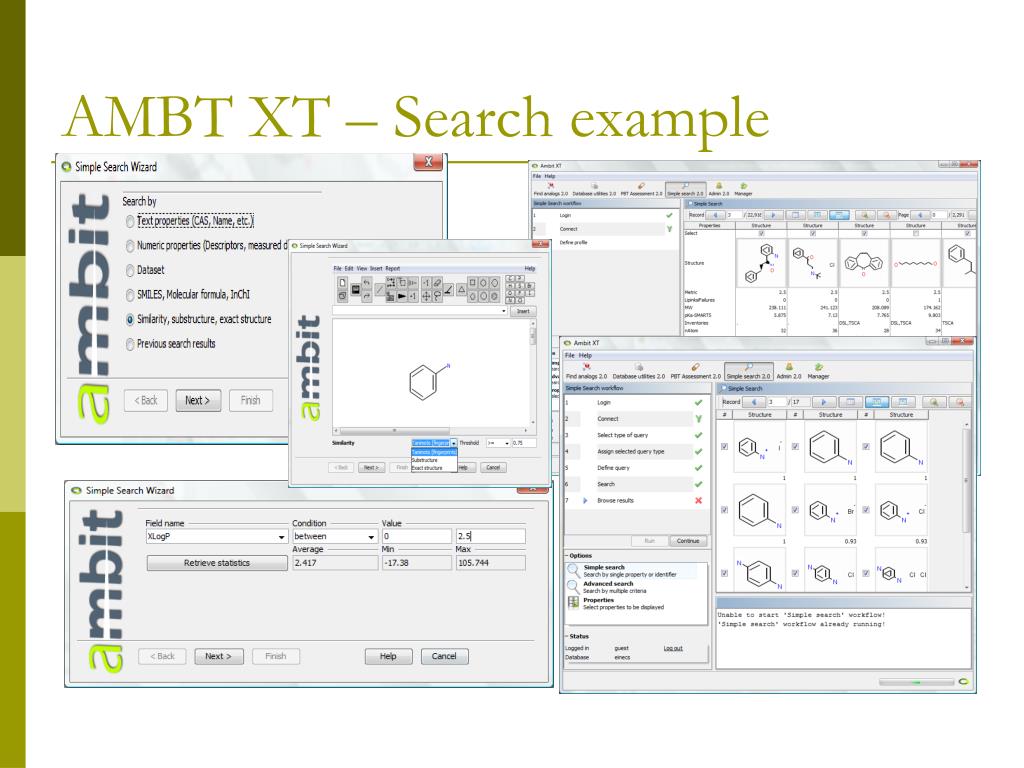Open the Similarity method dropdown
The width and height of the screenshot is (1024, 768).
453,443
